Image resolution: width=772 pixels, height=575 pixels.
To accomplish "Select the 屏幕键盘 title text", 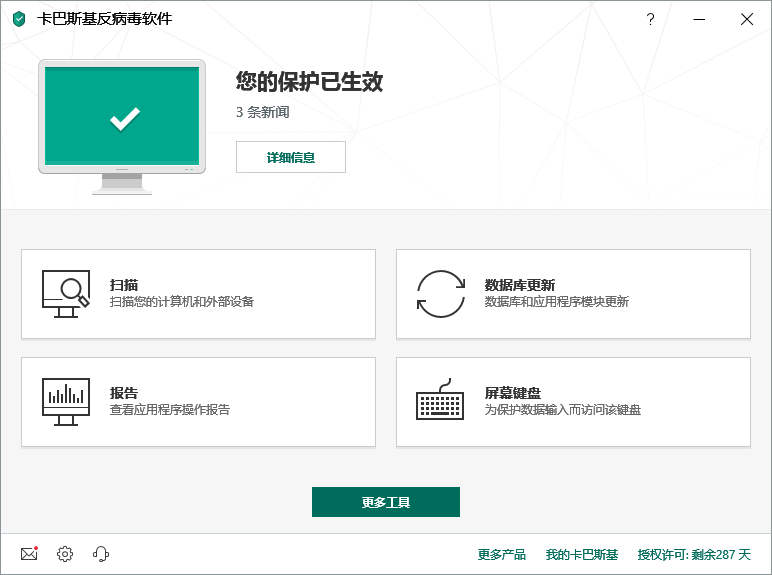I will point(513,393).
